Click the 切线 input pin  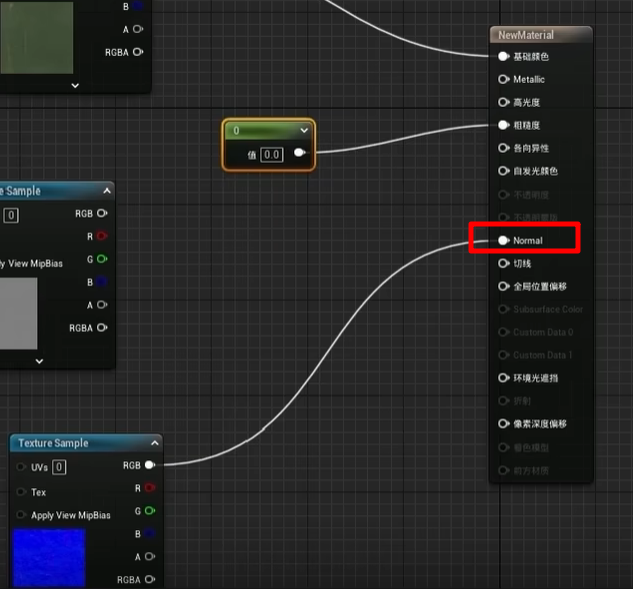pyautogui.click(x=503, y=264)
